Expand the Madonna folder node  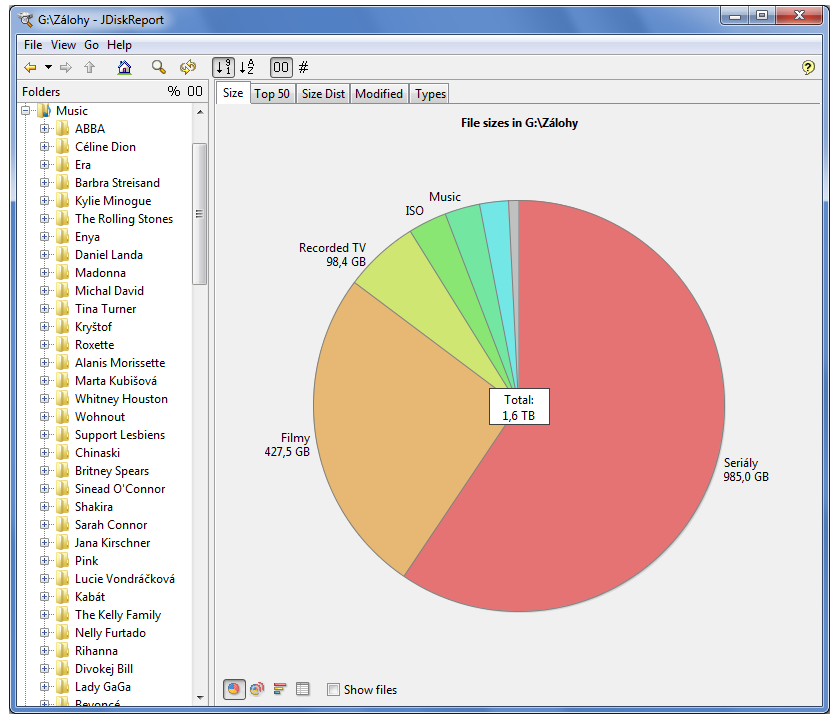44,273
